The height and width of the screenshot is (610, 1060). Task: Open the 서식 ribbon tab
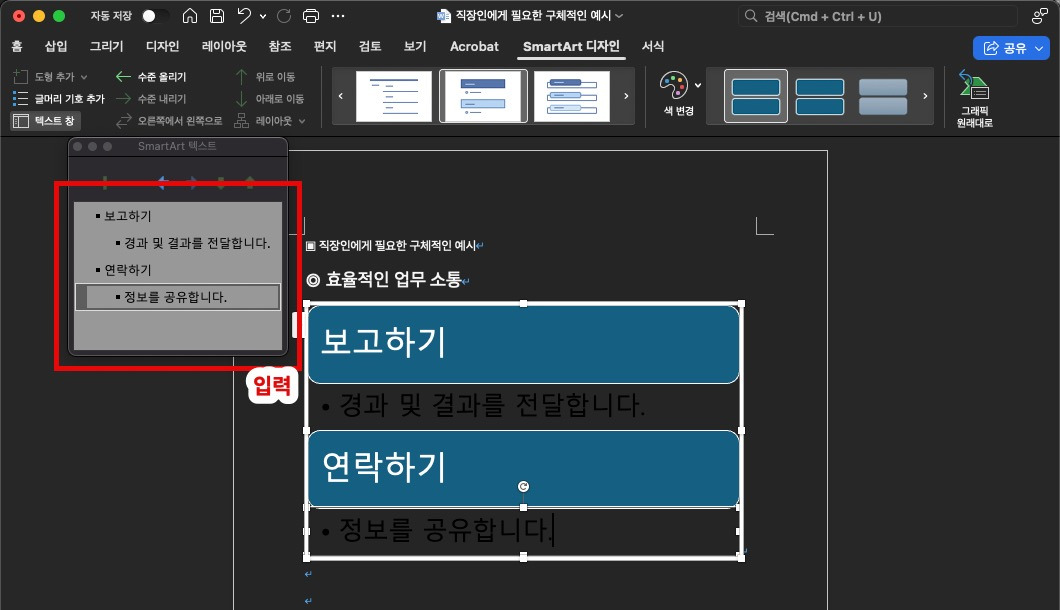[653, 46]
